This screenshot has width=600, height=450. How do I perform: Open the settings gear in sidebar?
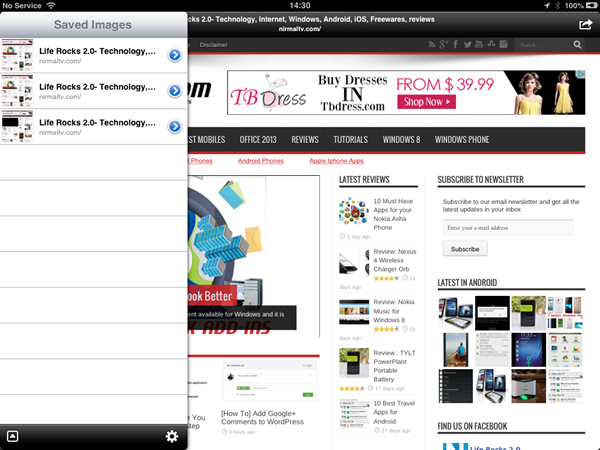coord(172,436)
